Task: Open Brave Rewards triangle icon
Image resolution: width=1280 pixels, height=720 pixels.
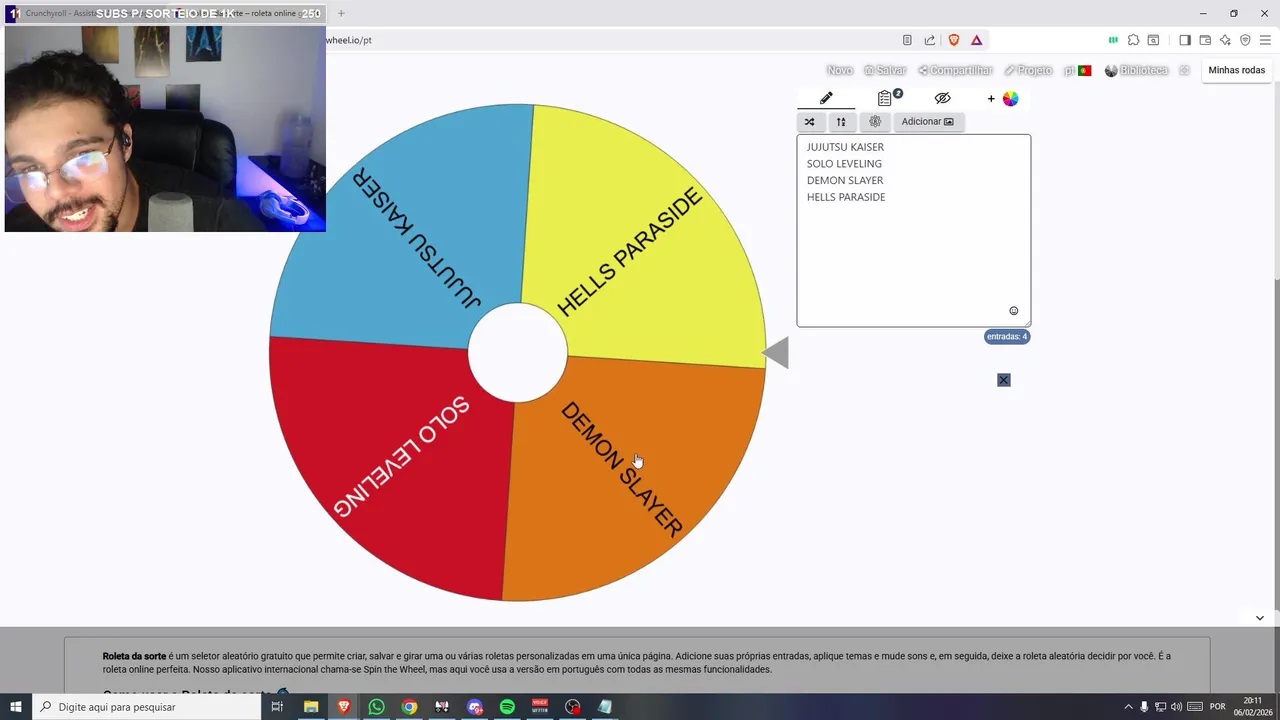Action: coord(976,40)
